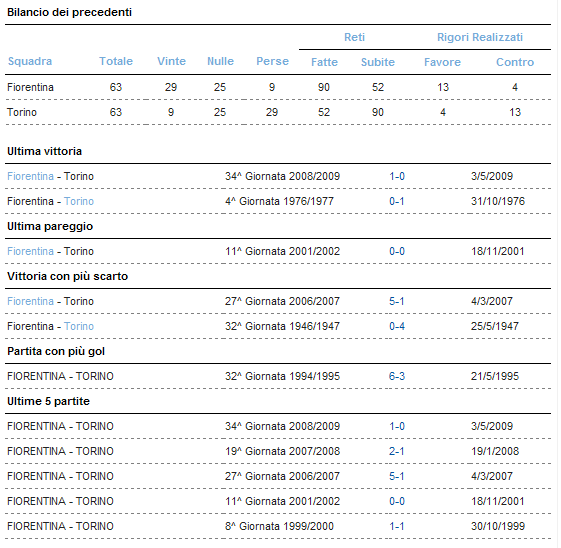Click the Ultime 5 partite heading
561x548 pixels.
pyautogui.click(x=48, y=401)
